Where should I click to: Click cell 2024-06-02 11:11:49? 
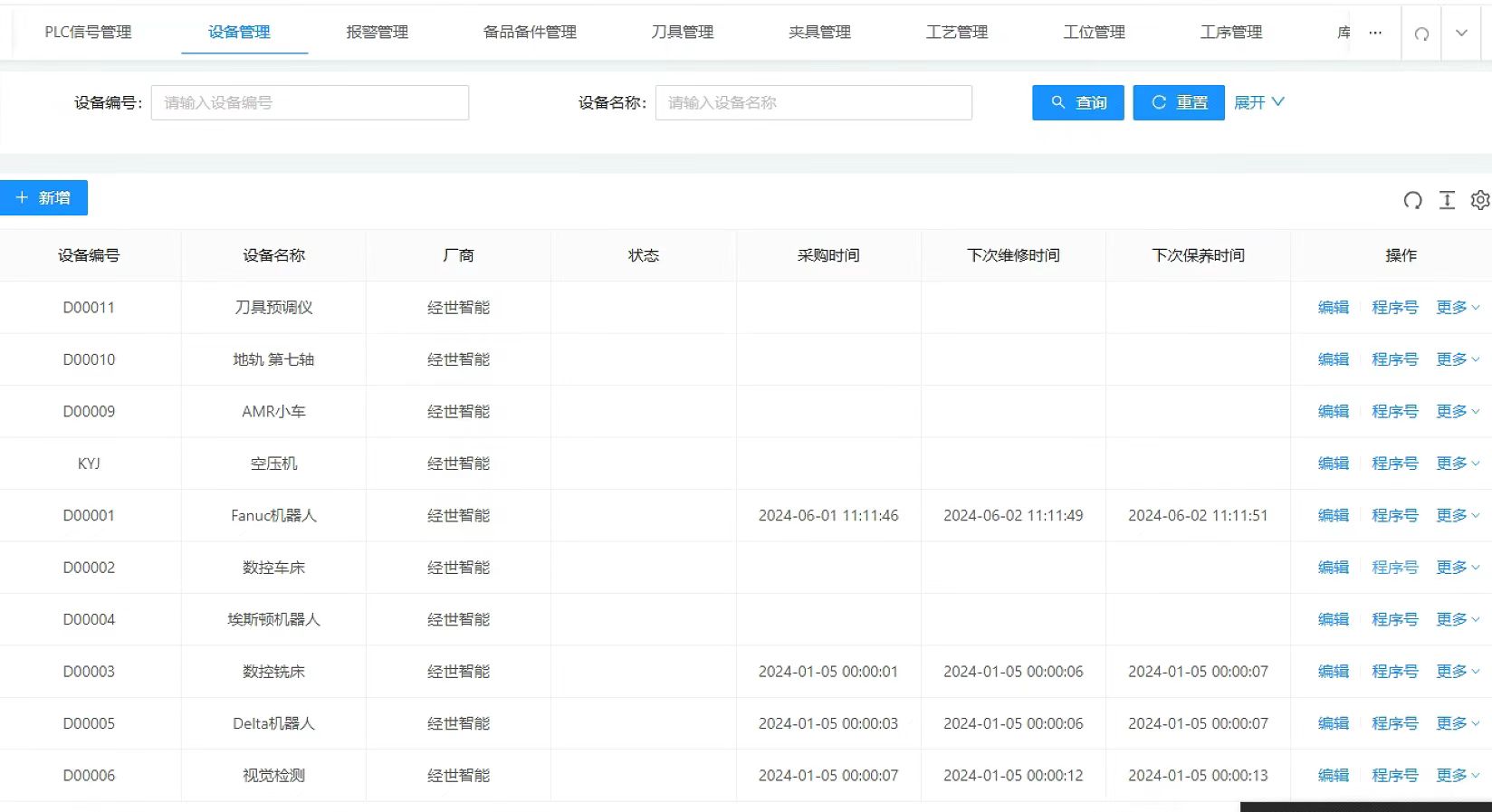[x=1013, y=516]
